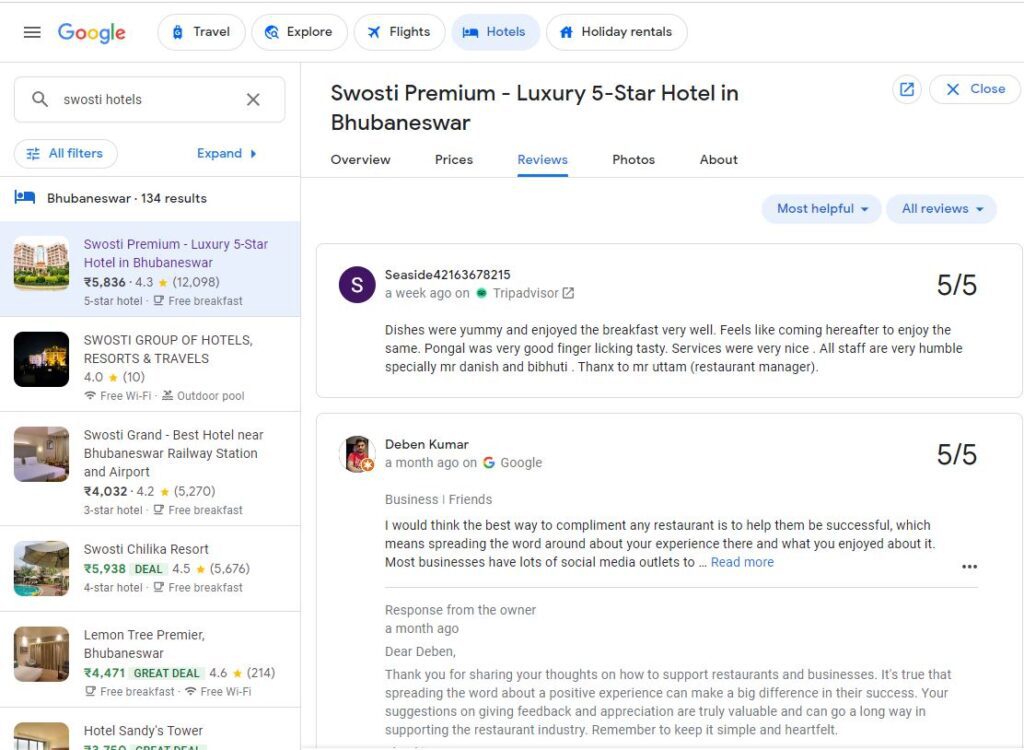Viewport: 1024px width, 750px height.
Task: Expand the results panel
Action: 226,154
